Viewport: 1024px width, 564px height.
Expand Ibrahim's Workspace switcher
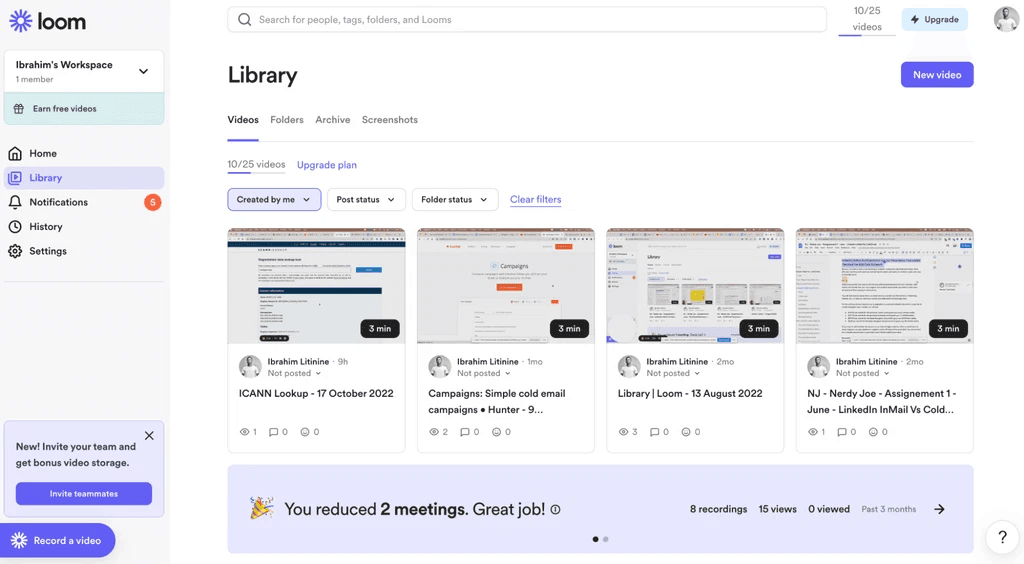coord(143,71)
